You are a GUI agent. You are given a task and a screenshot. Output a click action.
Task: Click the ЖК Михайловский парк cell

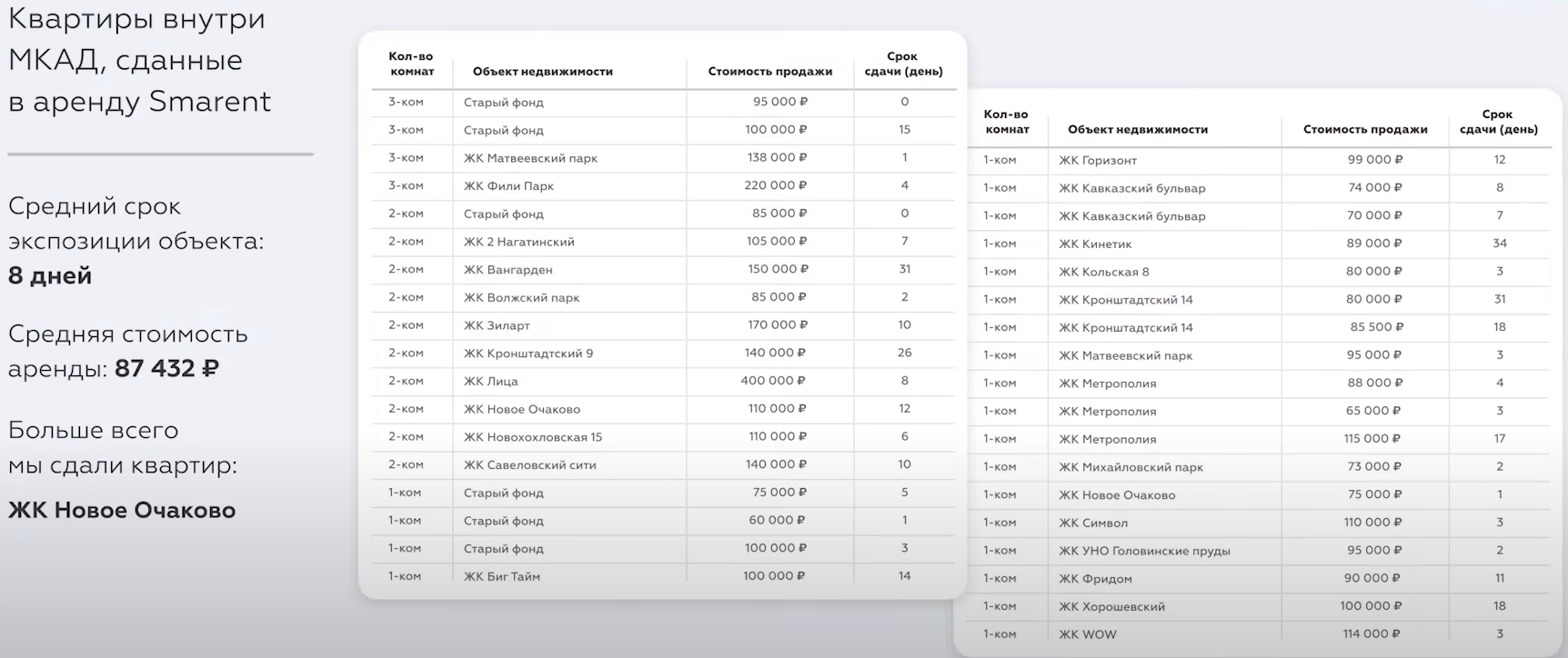click(1131, 467)
